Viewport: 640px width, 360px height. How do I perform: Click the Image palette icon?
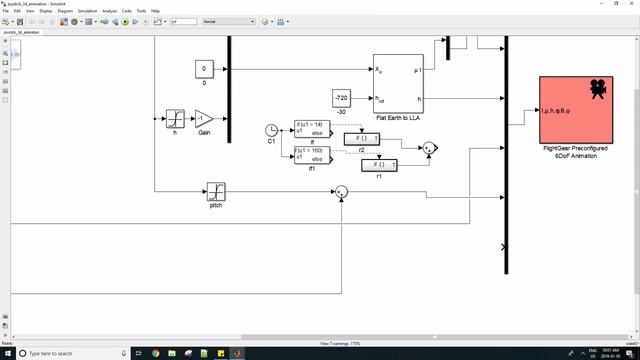pos(5,91)
